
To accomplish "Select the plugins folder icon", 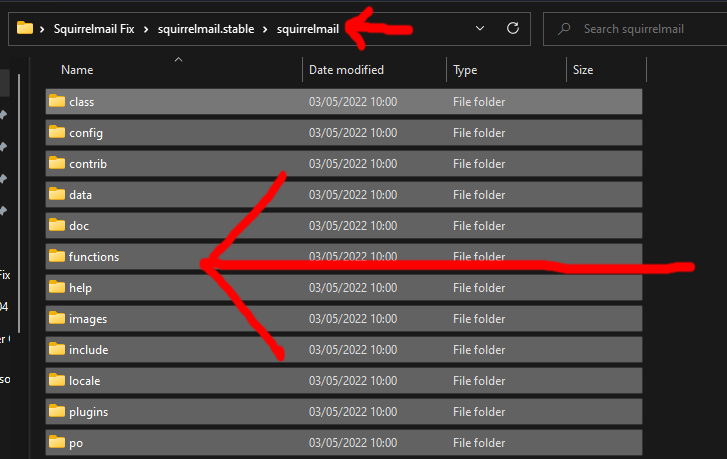I will coord(56,412).
